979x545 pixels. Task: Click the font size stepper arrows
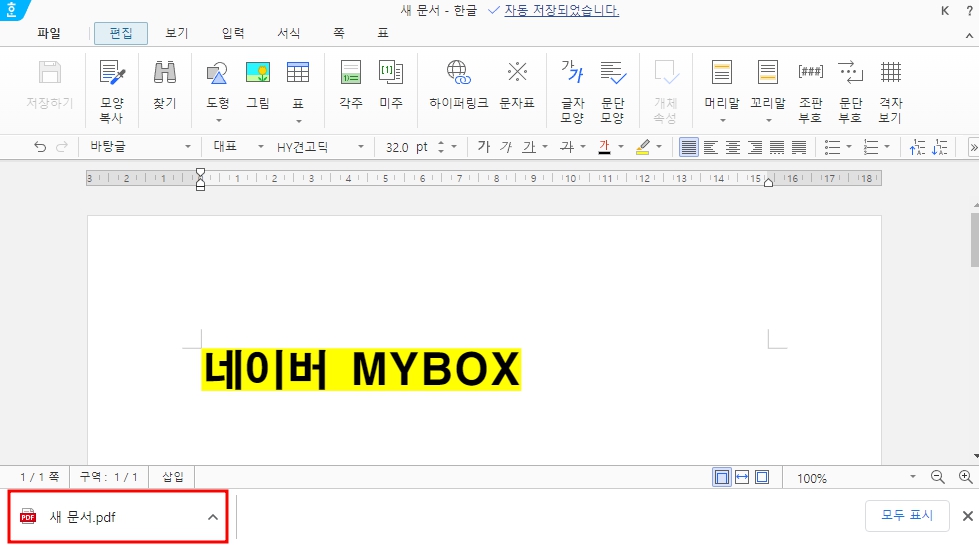[441, 147]
